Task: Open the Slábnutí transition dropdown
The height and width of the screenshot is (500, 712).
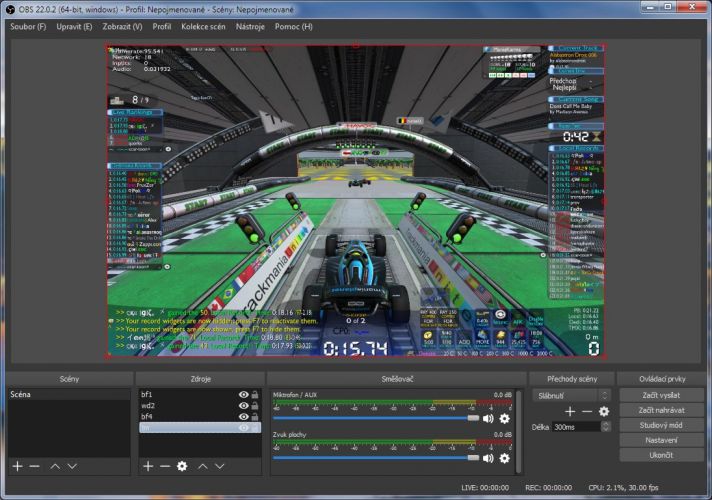Action: (x=570, y=396)
